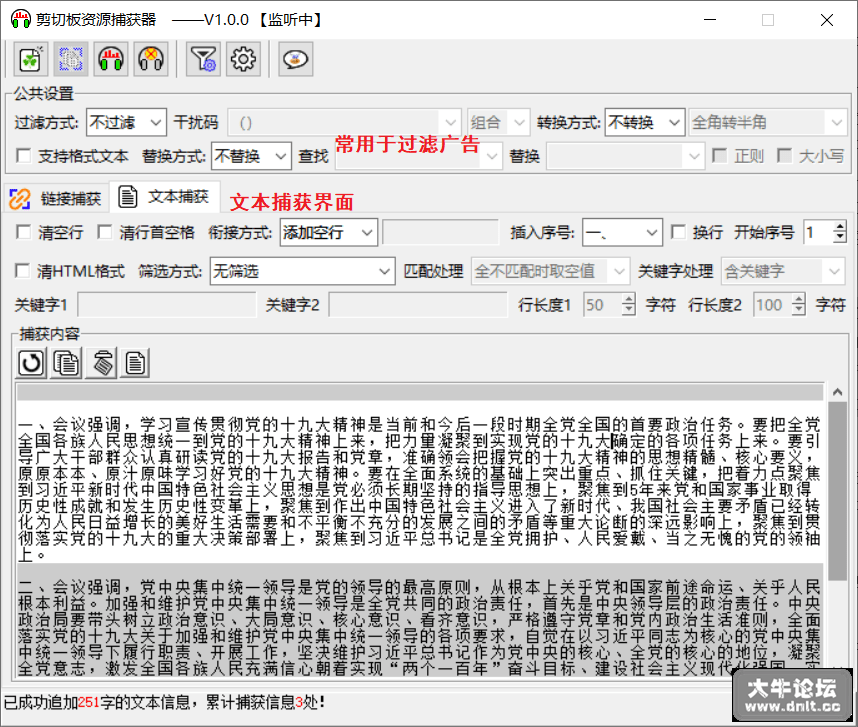Click the 关键字2 input field
858x727 pixels.
pos(418,305)
